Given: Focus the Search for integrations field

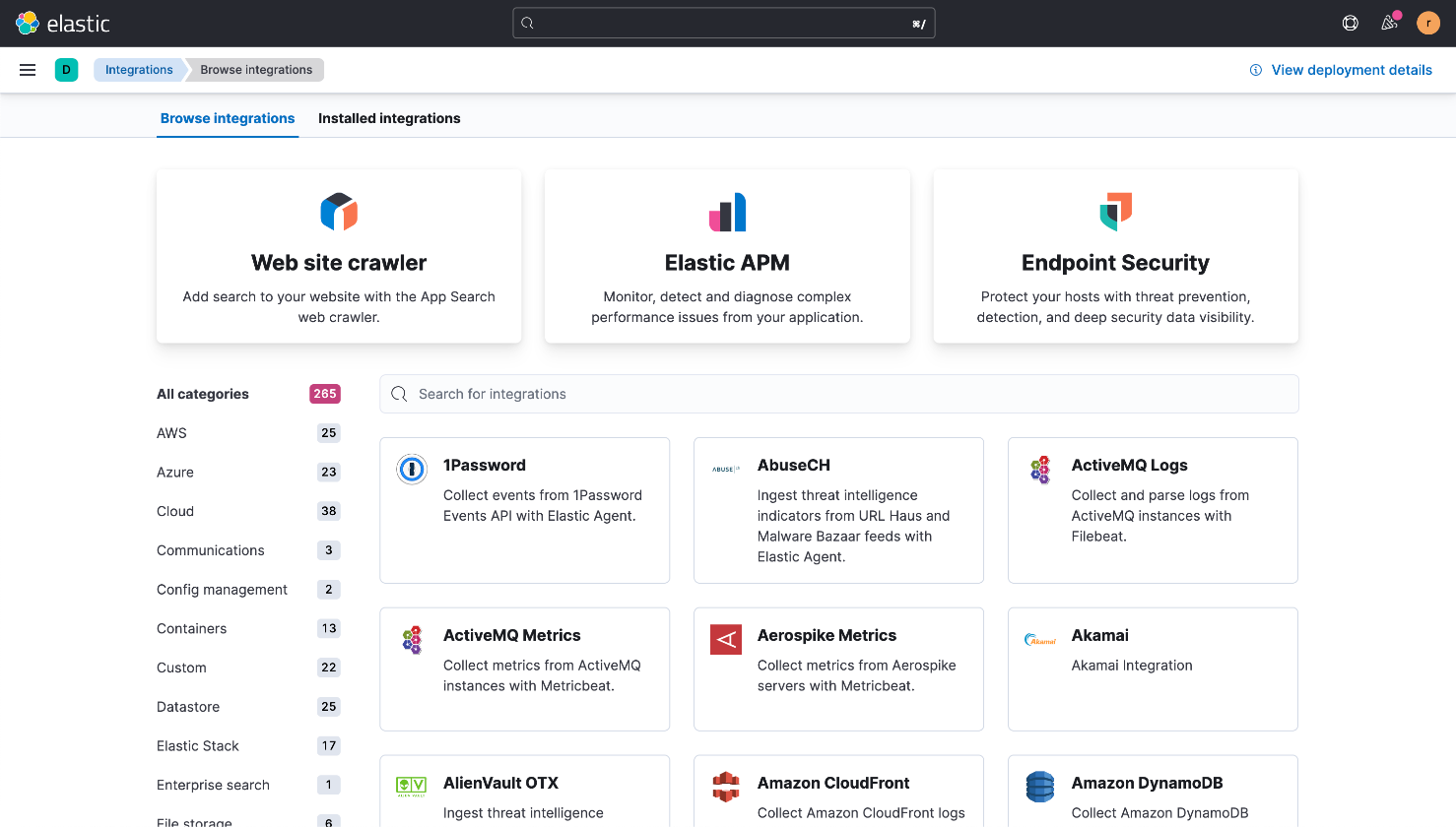Looking at the screenshot, I should click(x=839, y=394).
